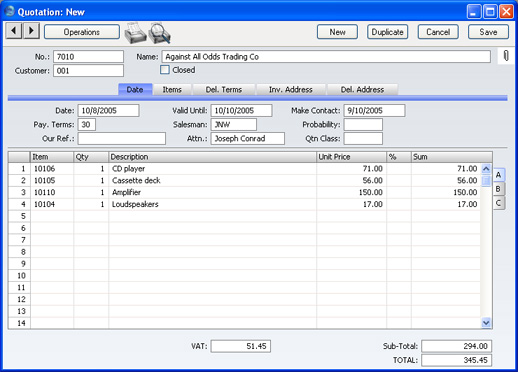This screenshot has width=518, height=372.
Task: Click the Name field Against All Odds Trading Co
Action: pos(326,57)
